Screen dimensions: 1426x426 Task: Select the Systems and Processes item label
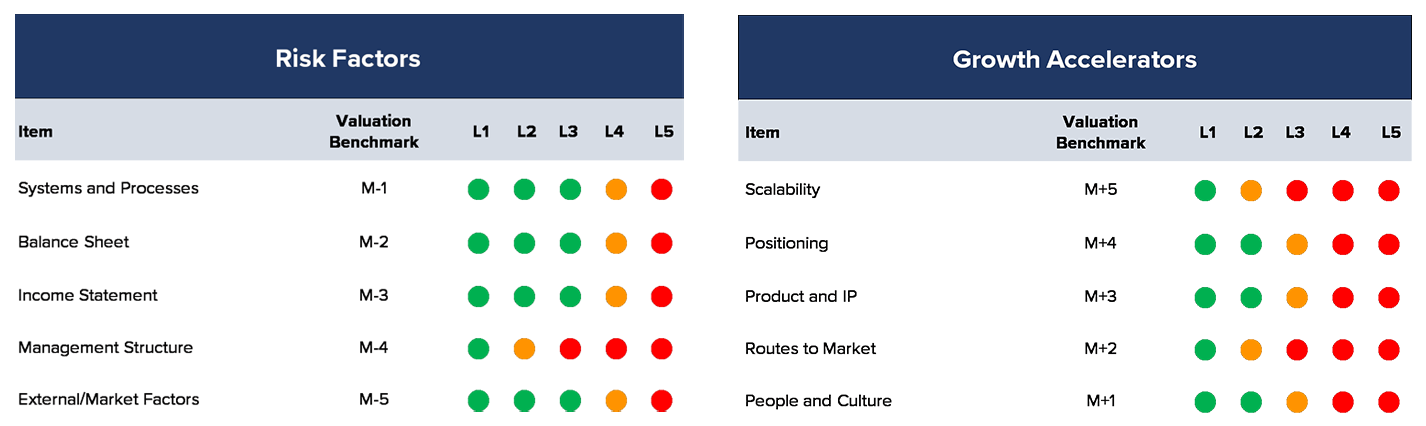coord(108,188)
